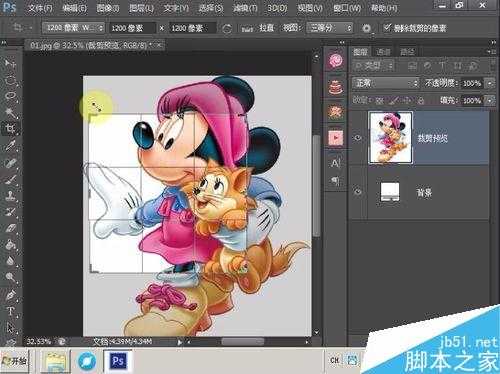Viewport: 500px width, 374px height.
Task: Open the Character panel A icon
Action: coord(335,163)
